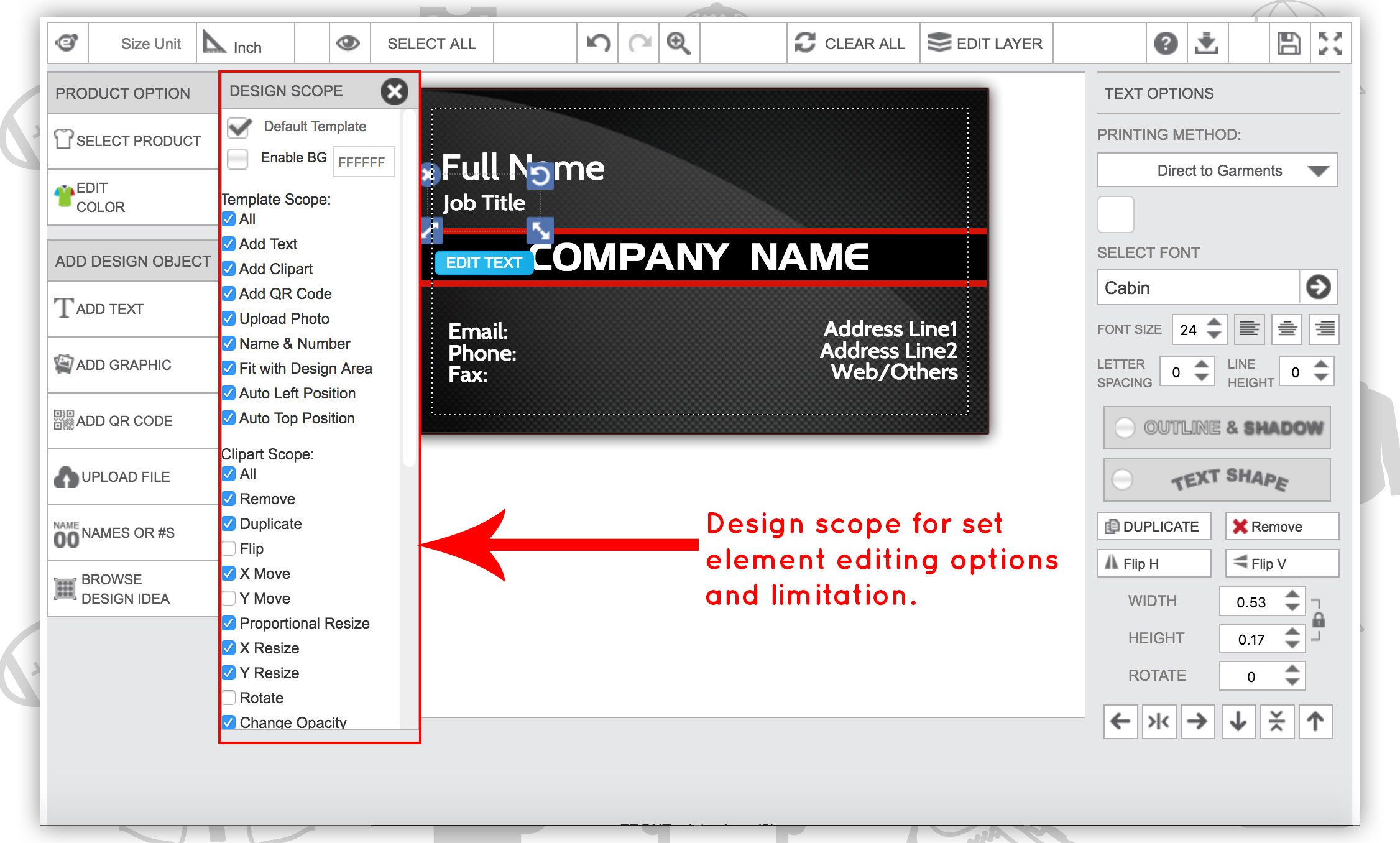Center align text icon
This screenshot has width=1400, height=843.
(1287, 329)
